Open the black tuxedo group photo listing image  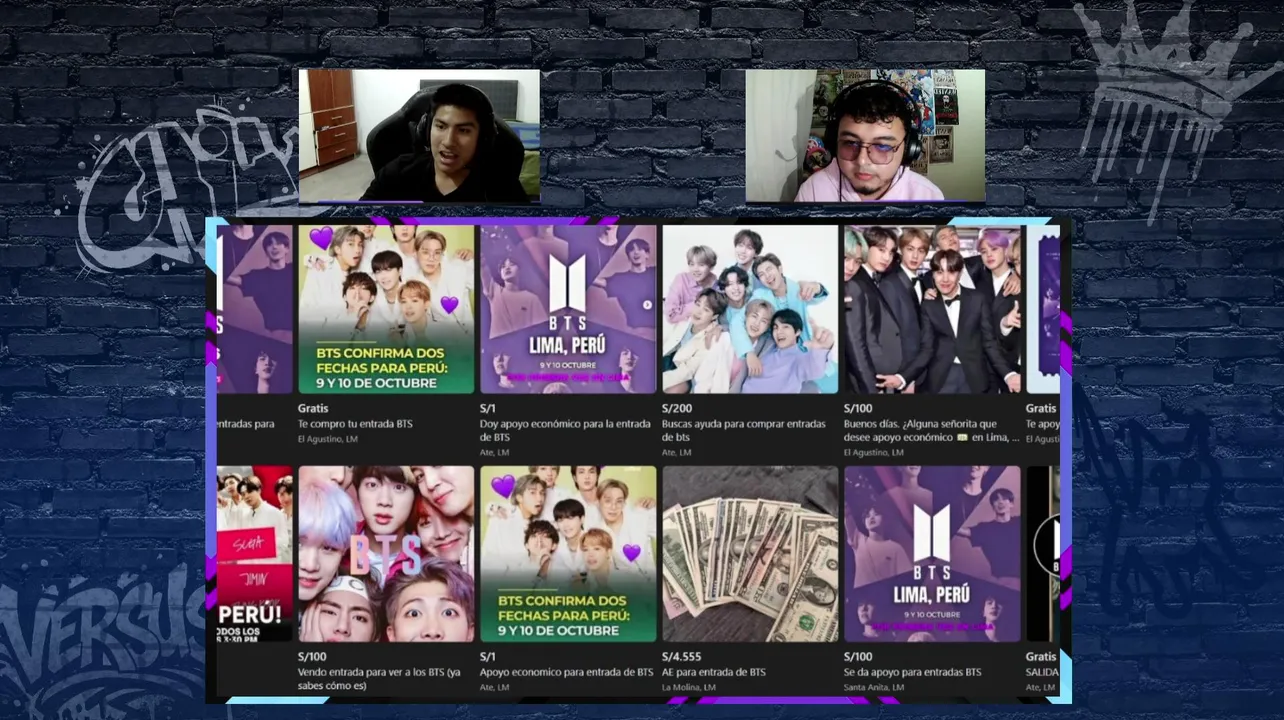coord(932,309)
